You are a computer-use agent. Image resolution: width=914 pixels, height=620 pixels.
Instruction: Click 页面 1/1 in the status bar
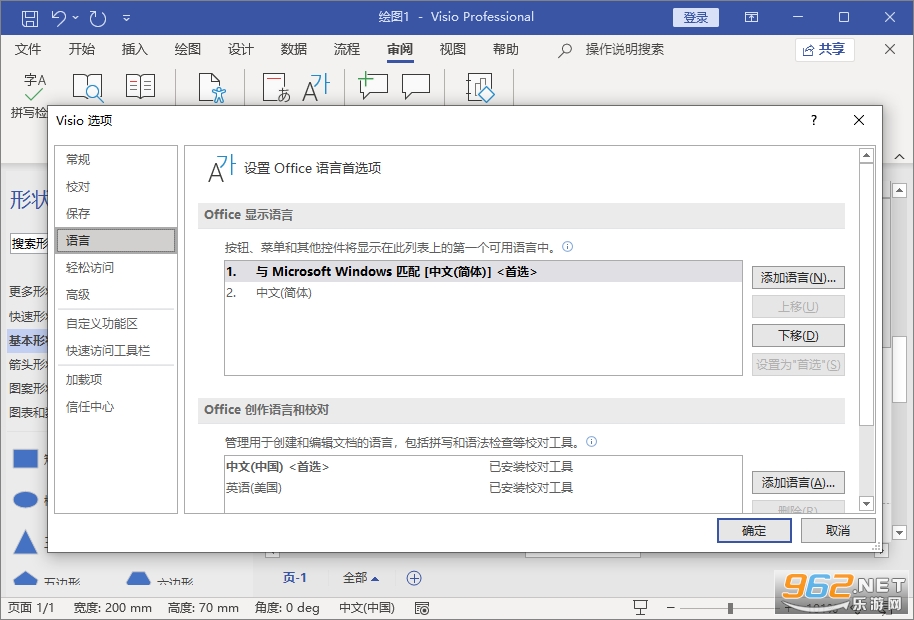click(x=31, y=608)
